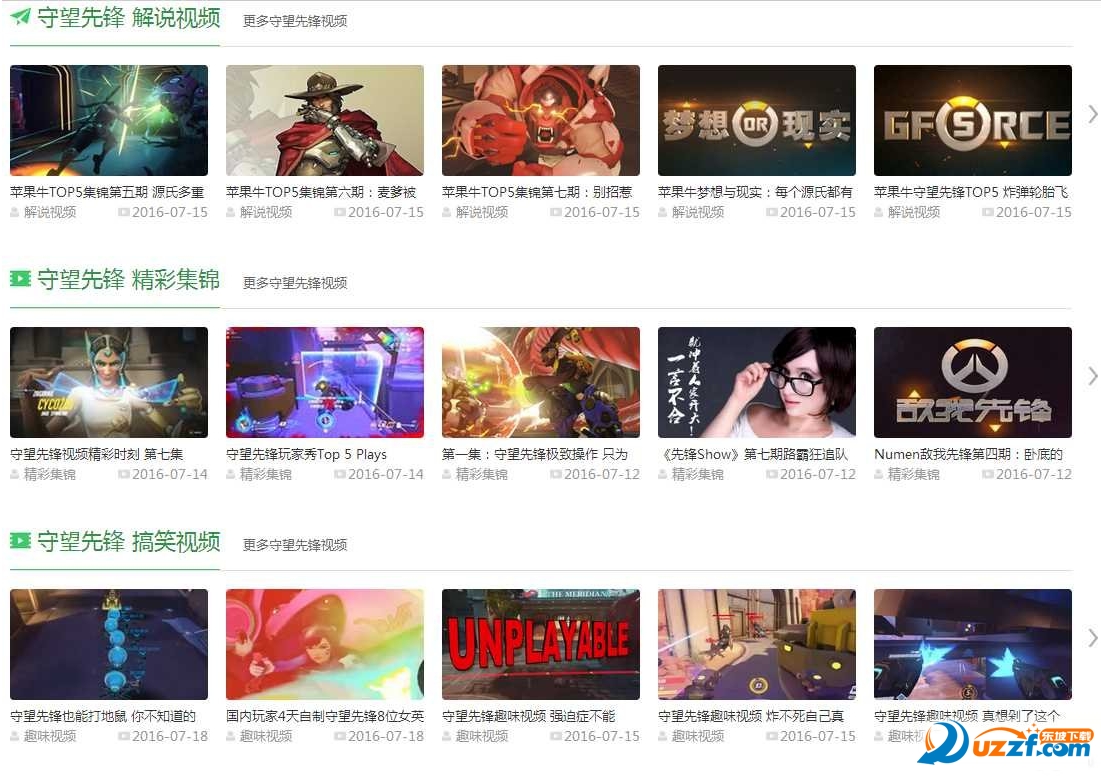Open 更多守望先锋视频 link for 精彩集锦

point(295,283)
